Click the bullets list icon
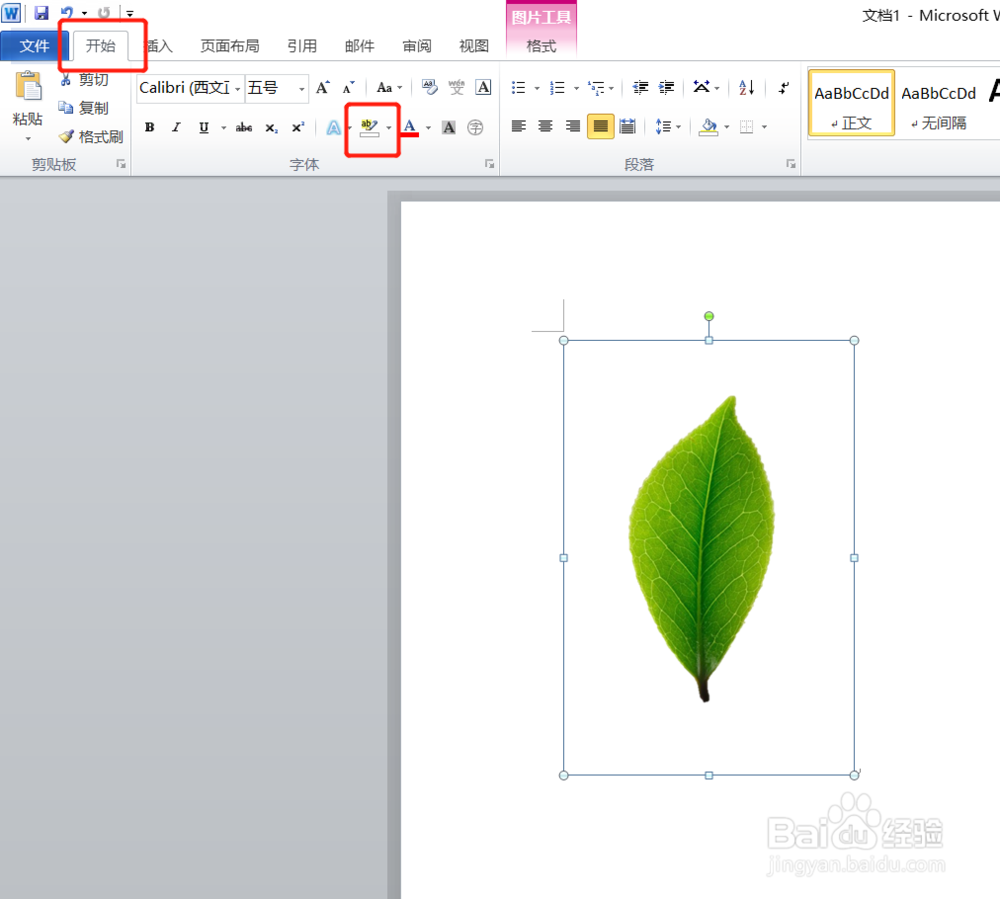The height and width of the screenshot is (899, 1000). pos(518,87)
